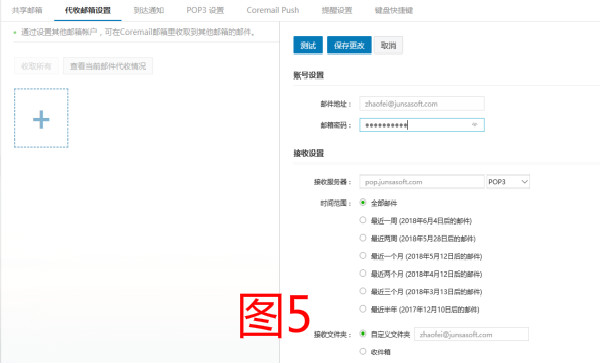Select the 自定义文件夹 radio option
Viewport: 600px width, 363px height.
point(363,334)
